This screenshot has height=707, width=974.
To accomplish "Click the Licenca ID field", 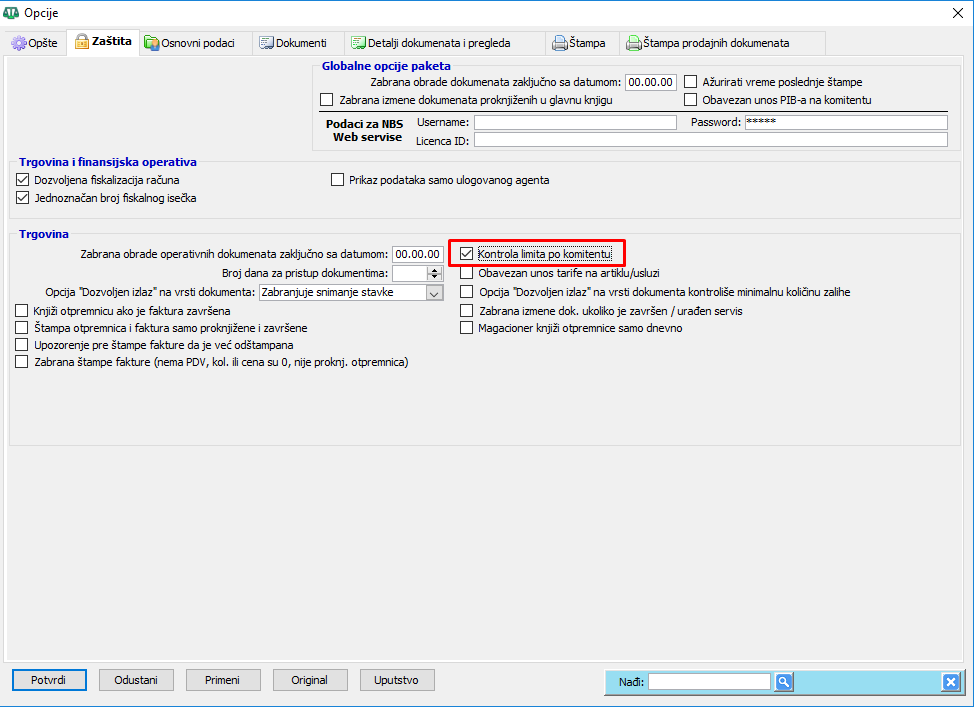I will click(711, 140).
